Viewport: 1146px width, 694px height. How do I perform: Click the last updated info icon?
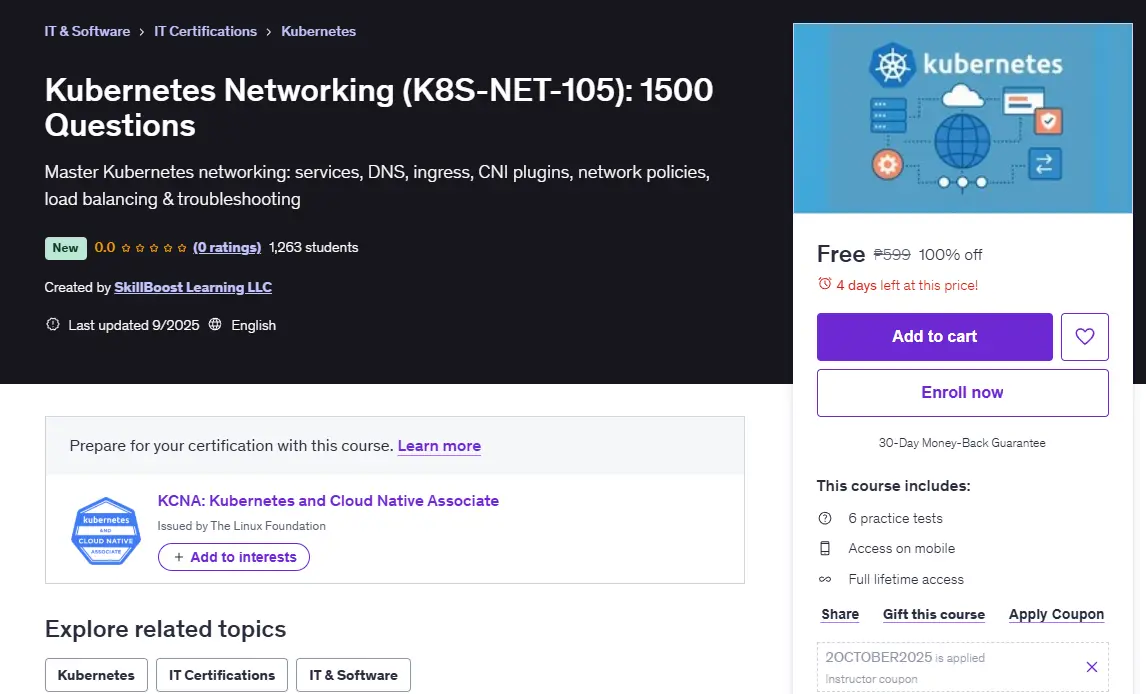(x=53, y=324)
